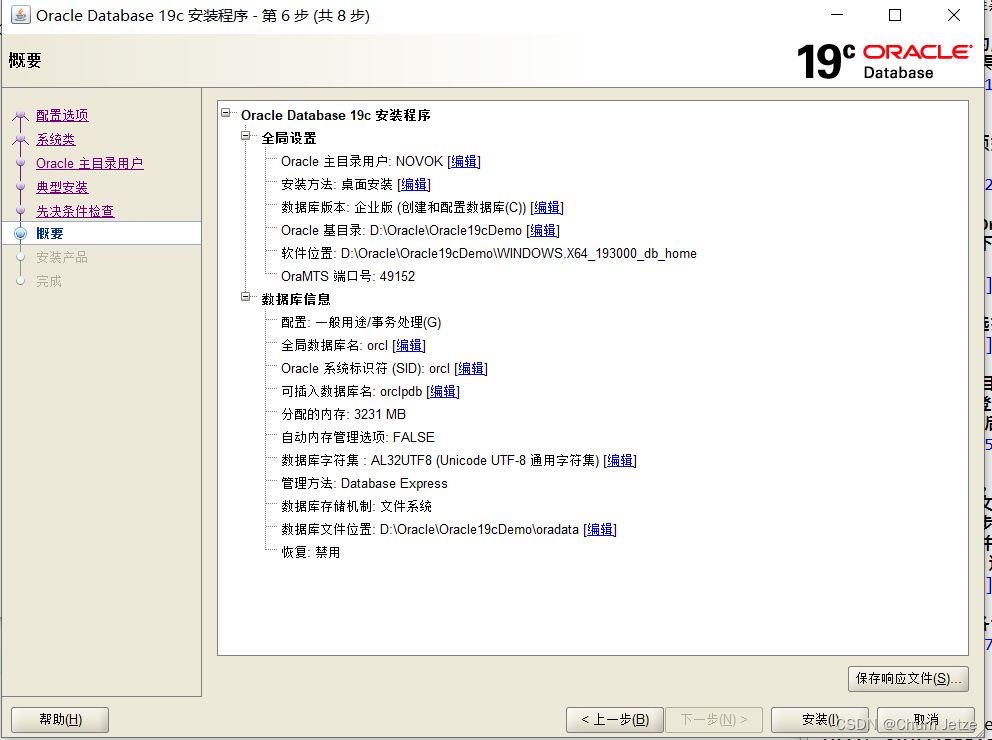This screenshot has width=992, height=740.
Task: Open 保存响应文件 dialog
Action: pos(908,678)
